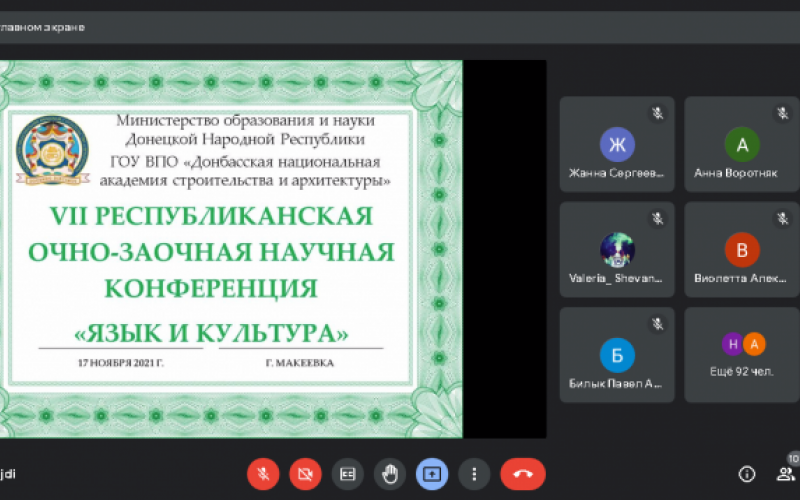Viewport: 800px width, 500px height.
Task: Click Valeria's picture avatar
Action: pyautogui.click(x=617, y=249)
